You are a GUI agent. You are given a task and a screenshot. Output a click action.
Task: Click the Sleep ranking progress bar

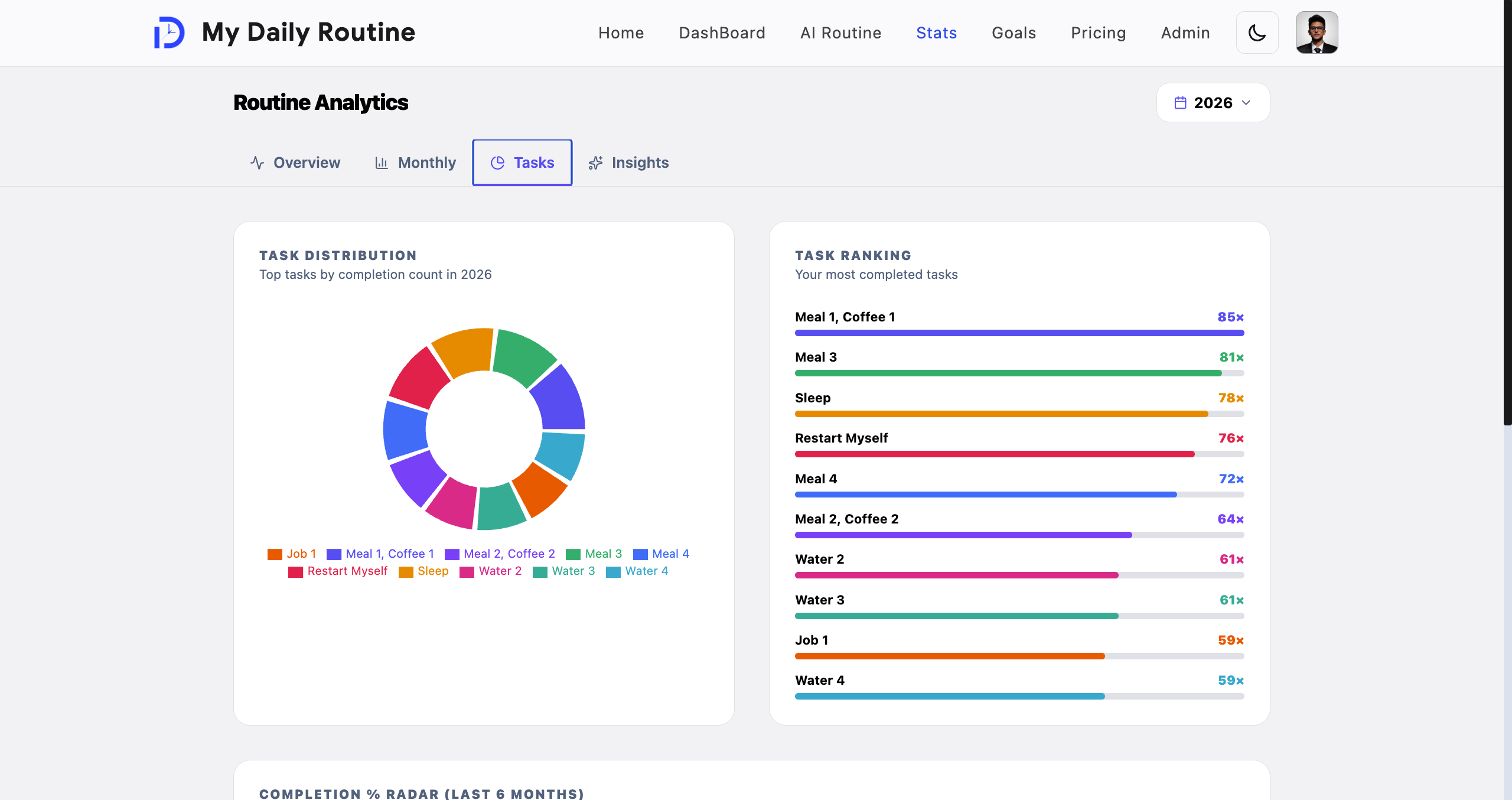(1019, 414)
